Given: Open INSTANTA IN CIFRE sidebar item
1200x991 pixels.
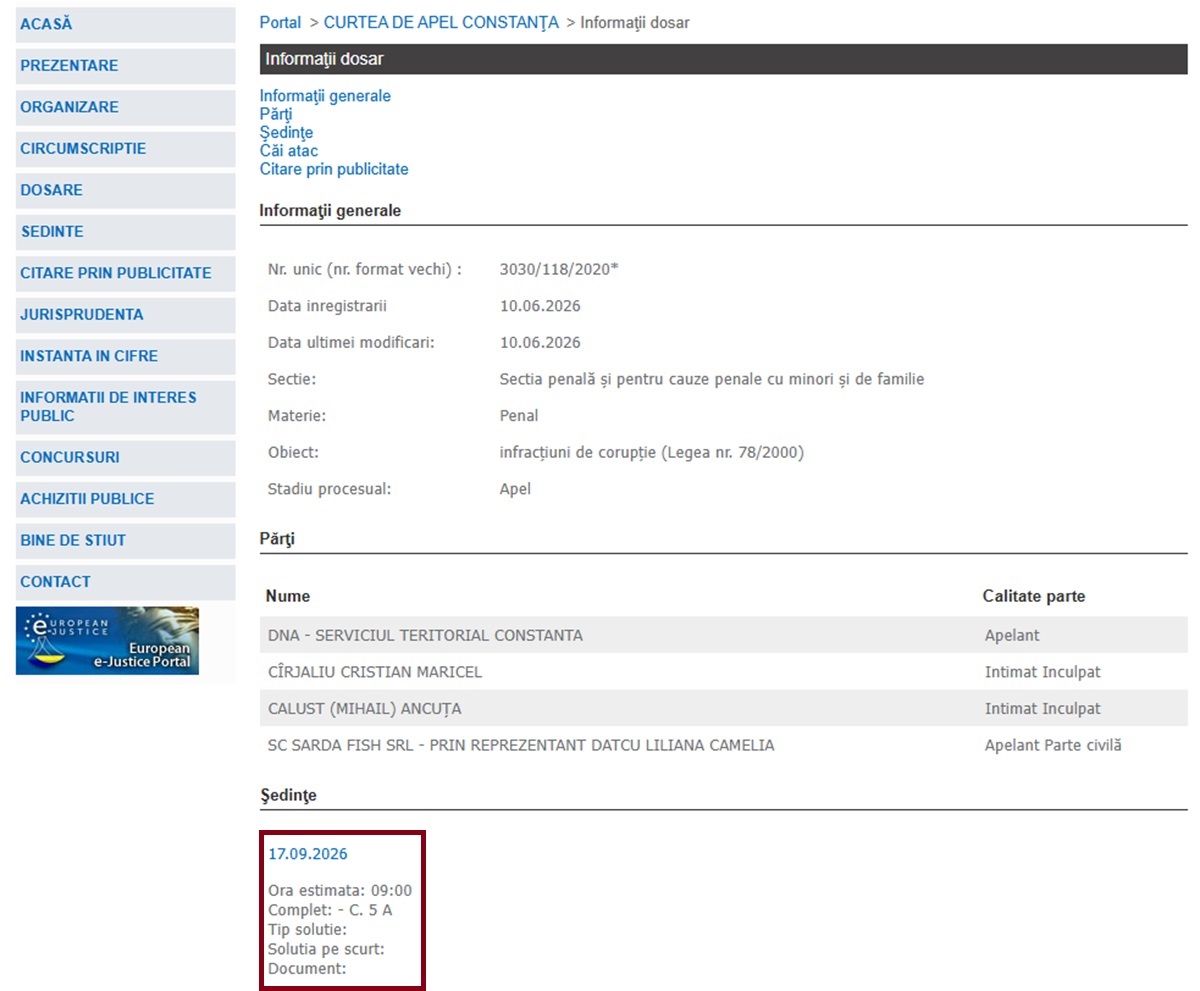Looking at the screenshot, I should tap(125, 356).
